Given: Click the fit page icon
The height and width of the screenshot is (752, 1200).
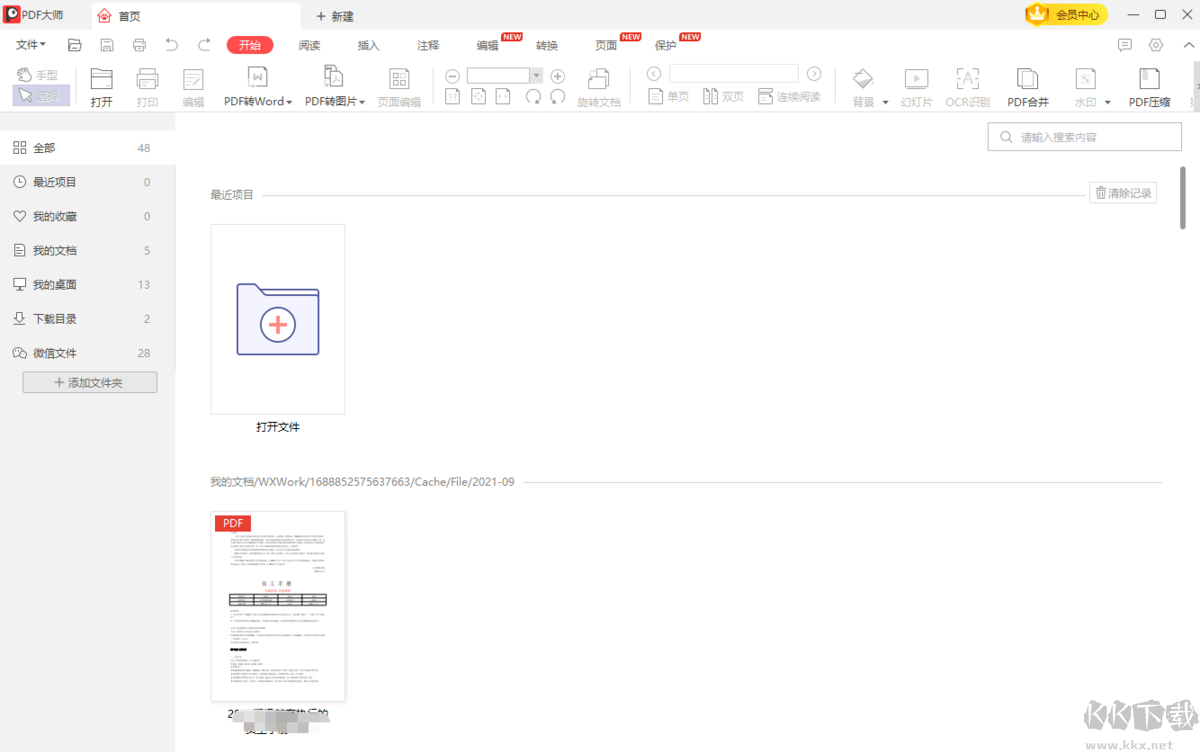Looking at the screenshot, I should point(478,96).
